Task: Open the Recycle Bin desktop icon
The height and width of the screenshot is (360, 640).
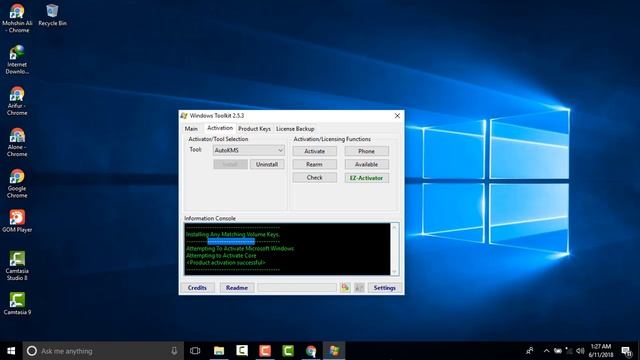Action: [x=52, y=15]
